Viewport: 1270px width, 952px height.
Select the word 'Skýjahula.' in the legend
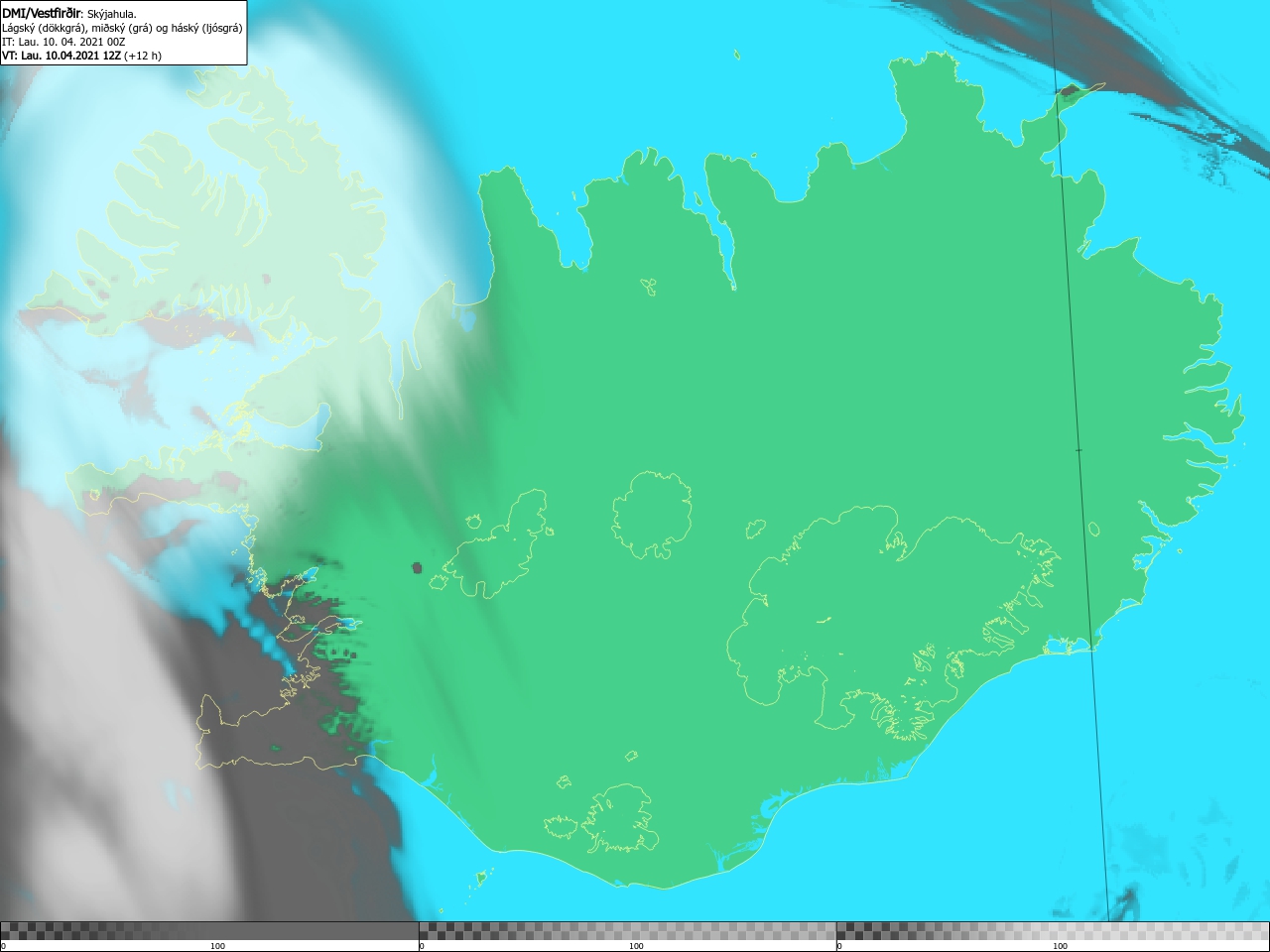pyautogui.click(x=112, y=14)
